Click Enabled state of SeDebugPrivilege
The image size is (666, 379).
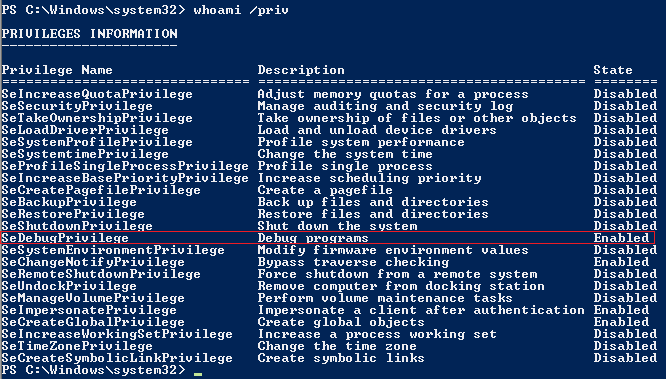click(621, 238)
